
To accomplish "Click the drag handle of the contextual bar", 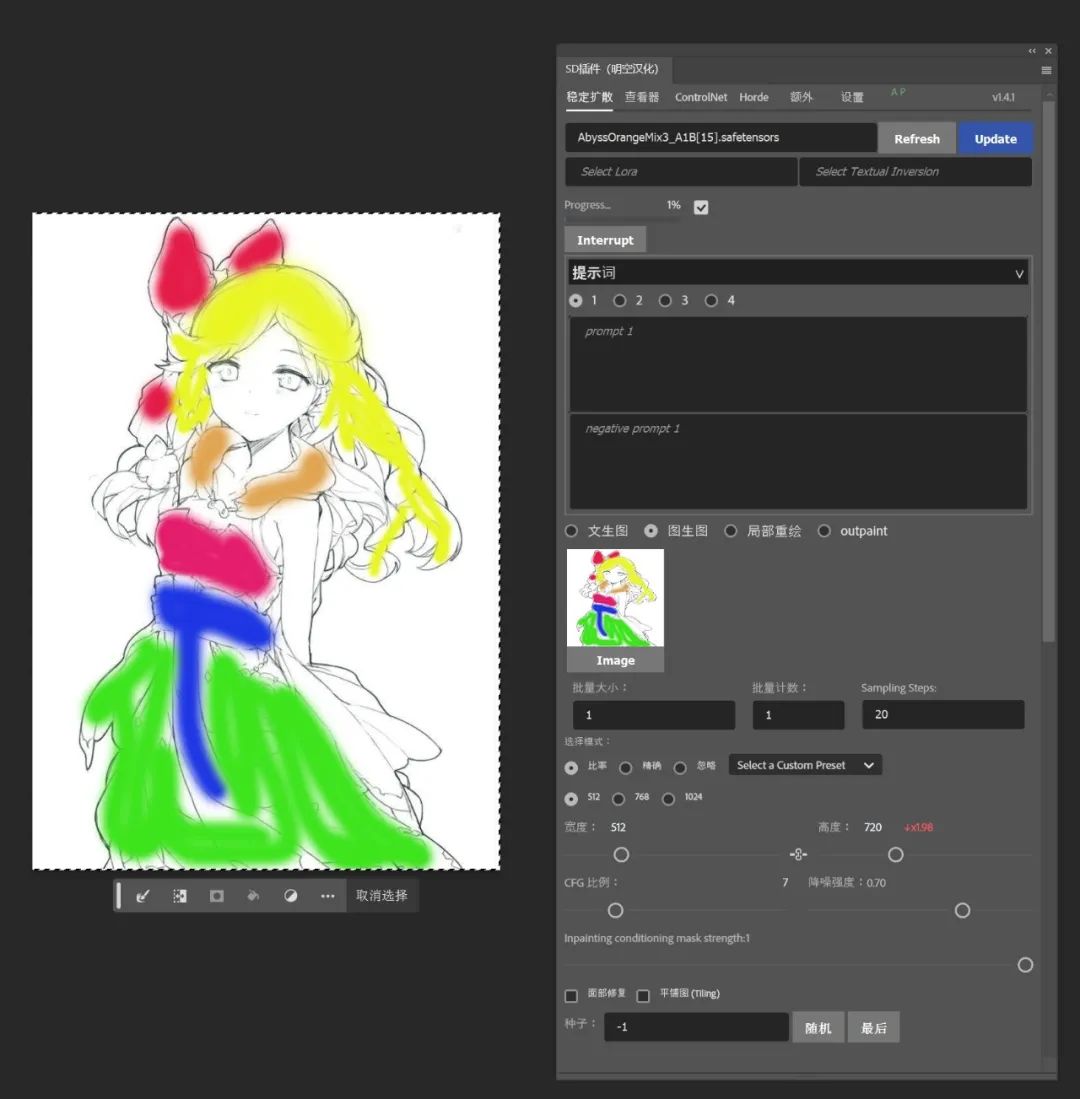I will click(118, 896).
